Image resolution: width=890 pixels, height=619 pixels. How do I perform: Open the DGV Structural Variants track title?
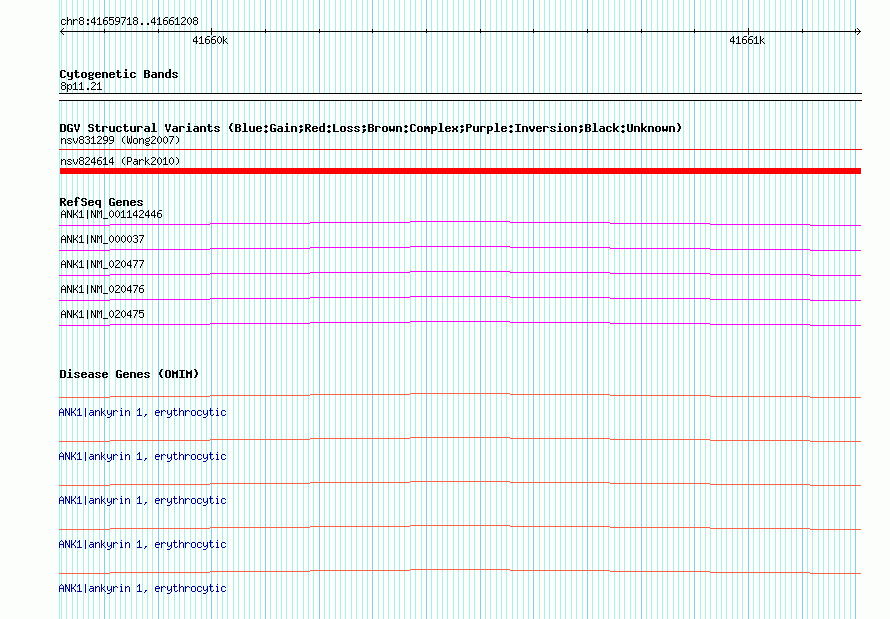tap(371, 128)
